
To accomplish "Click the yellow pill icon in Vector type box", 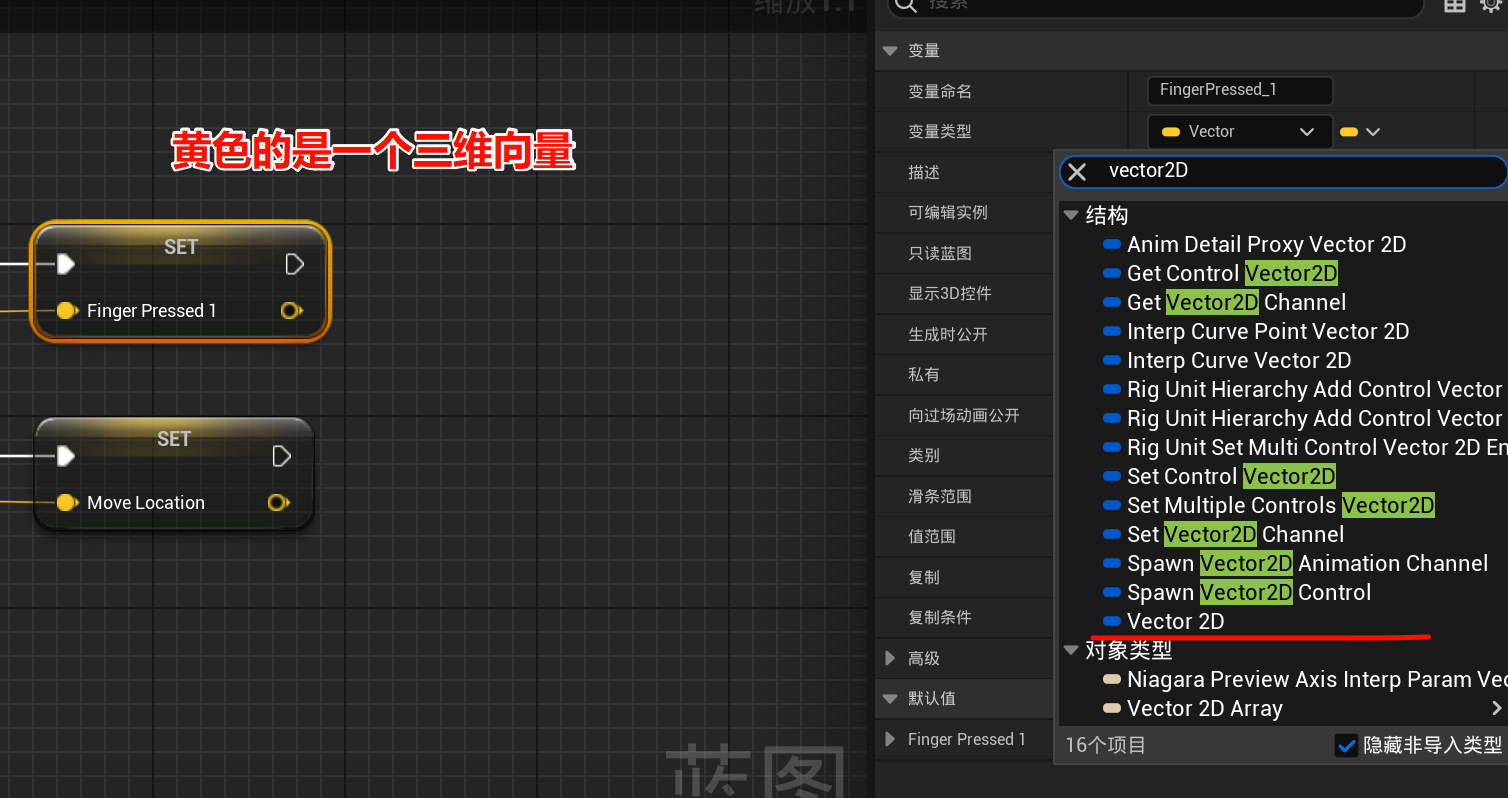I will pyautogui.click(x=1171, y=132).
